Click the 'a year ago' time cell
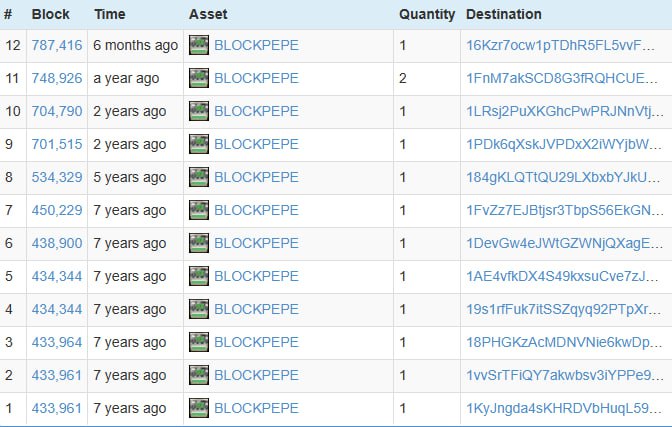The image size is (672, 427). click(126, 78)
